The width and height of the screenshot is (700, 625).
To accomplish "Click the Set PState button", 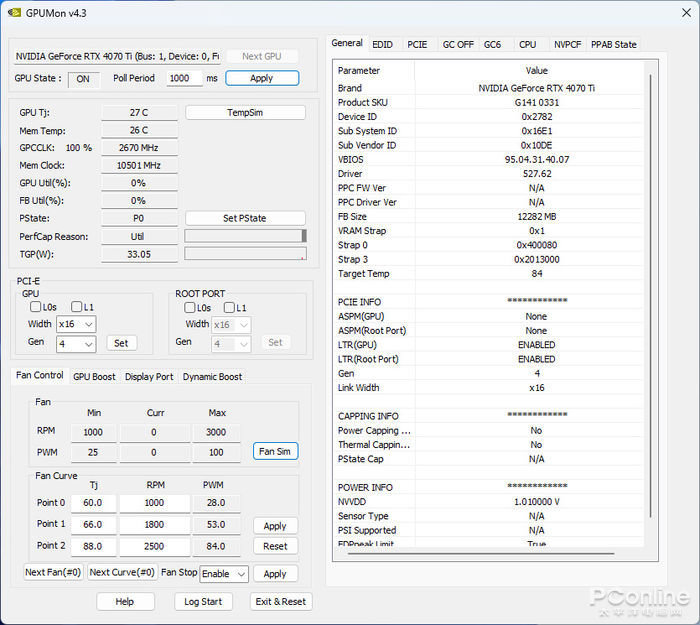I will (x=245, y=218).
